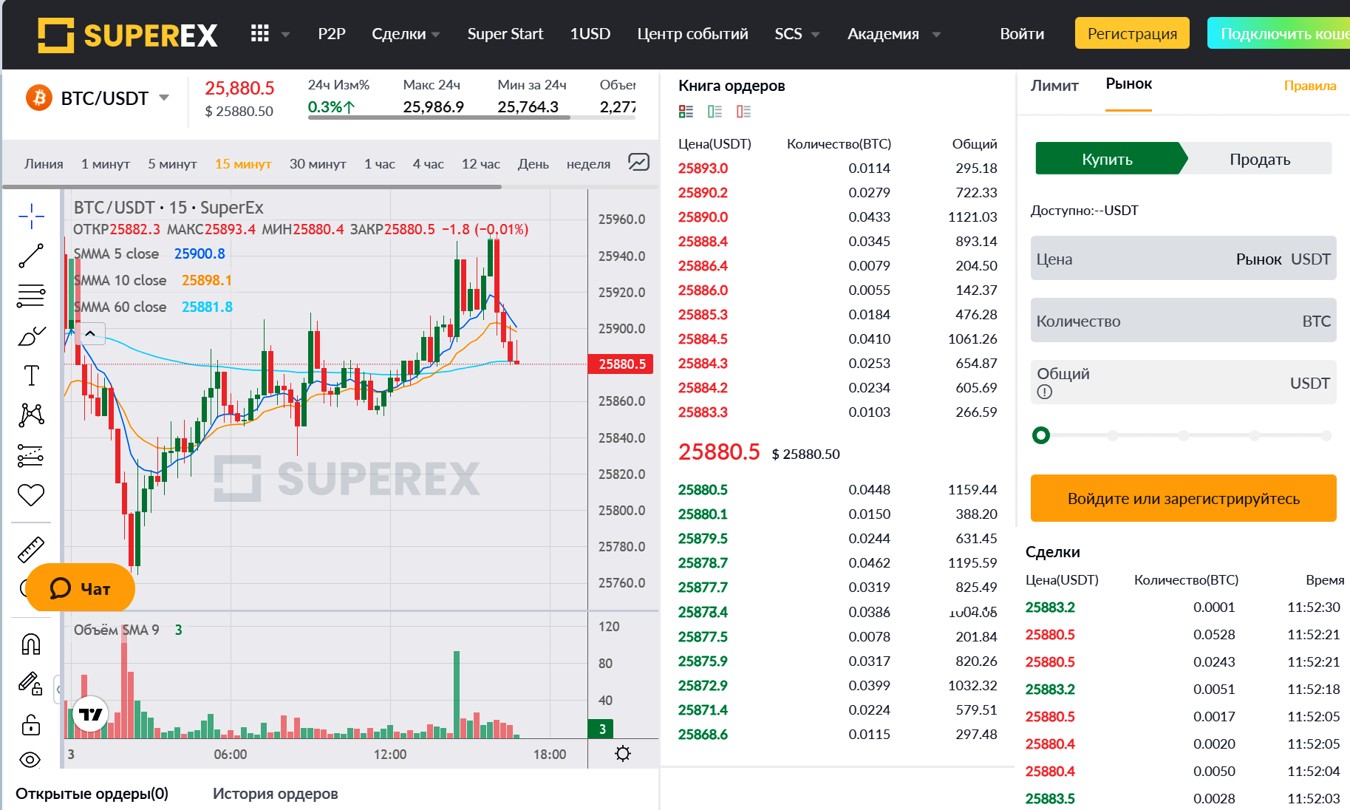Open the heart icons tool
This screenshot has width=1350, height=810.
pos(31,495)
